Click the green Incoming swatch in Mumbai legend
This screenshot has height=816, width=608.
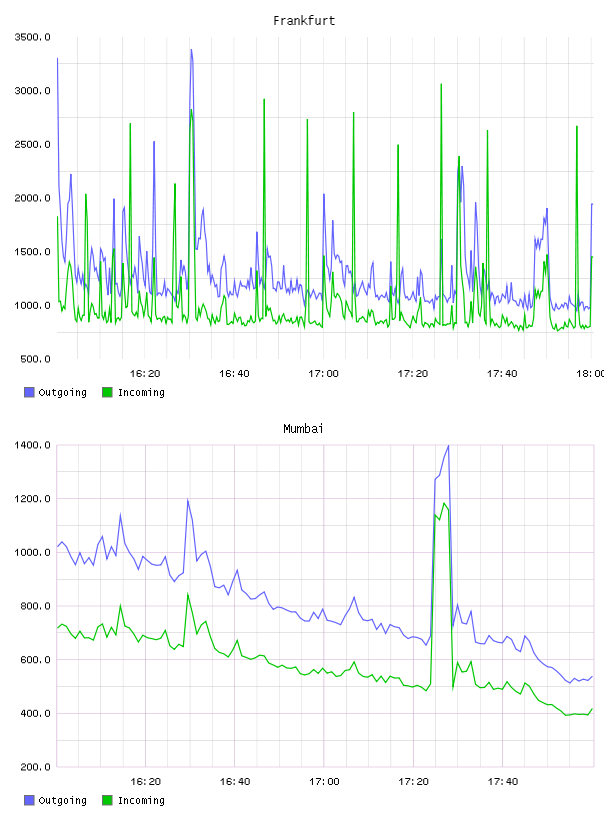[x=107, y=800]
